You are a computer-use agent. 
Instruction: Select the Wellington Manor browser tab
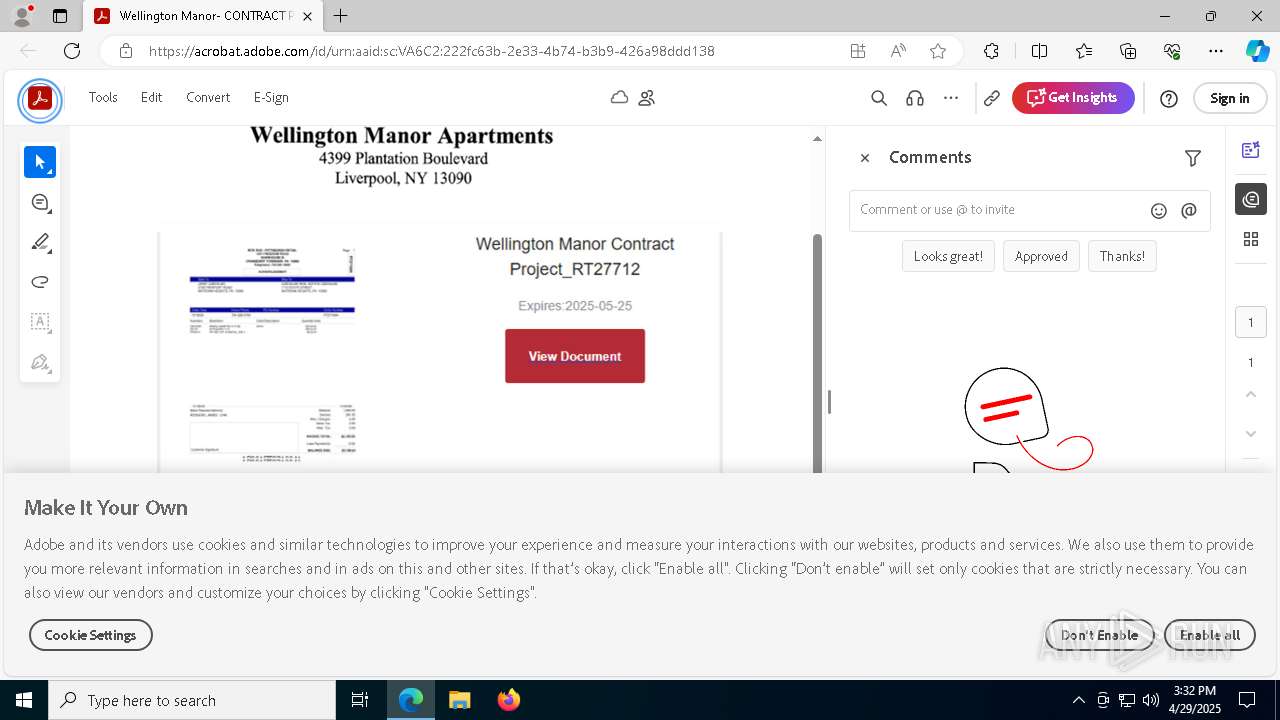point(203,16)
